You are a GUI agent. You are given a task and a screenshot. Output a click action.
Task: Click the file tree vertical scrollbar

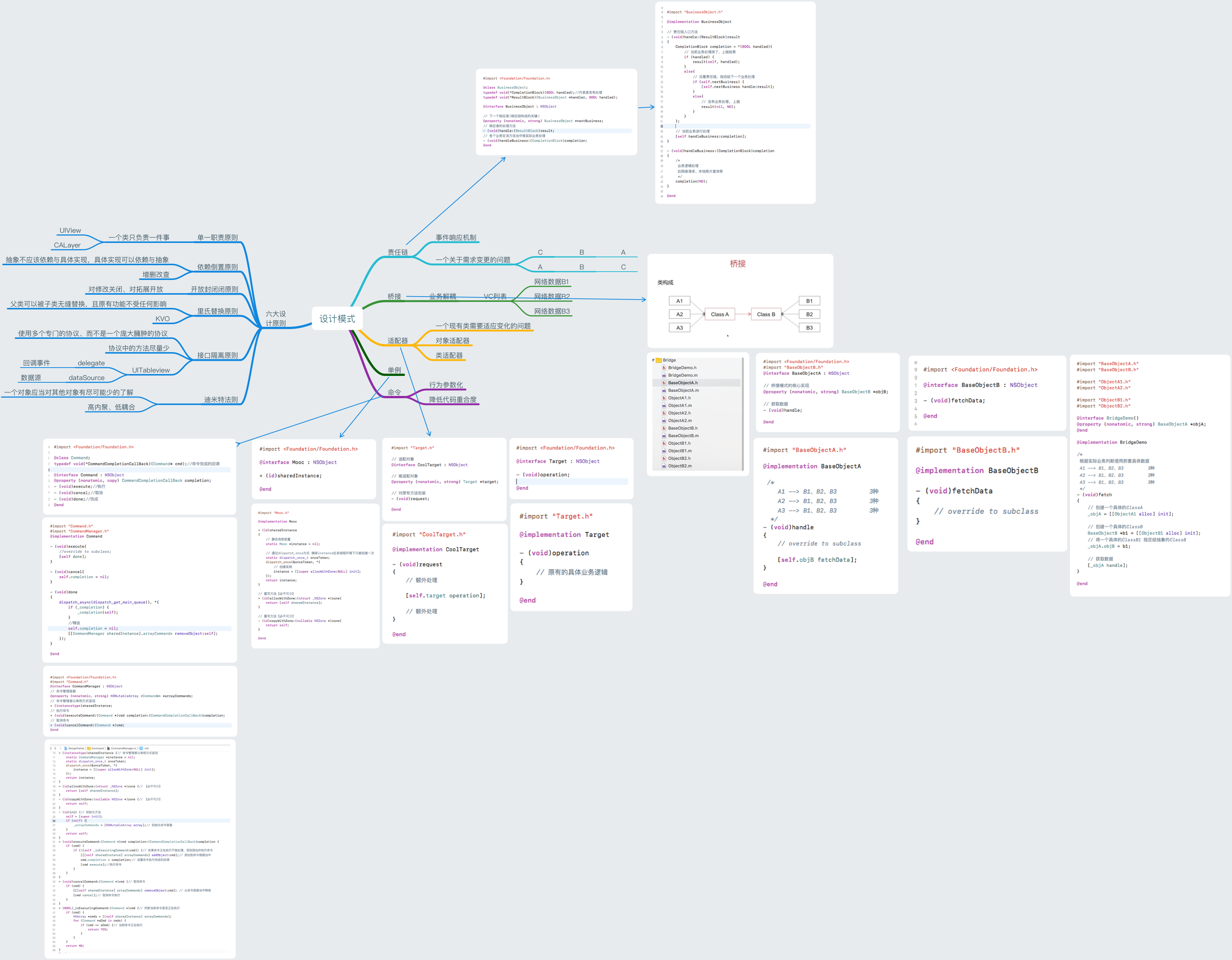pyautogui.click(x=742, y=414)
